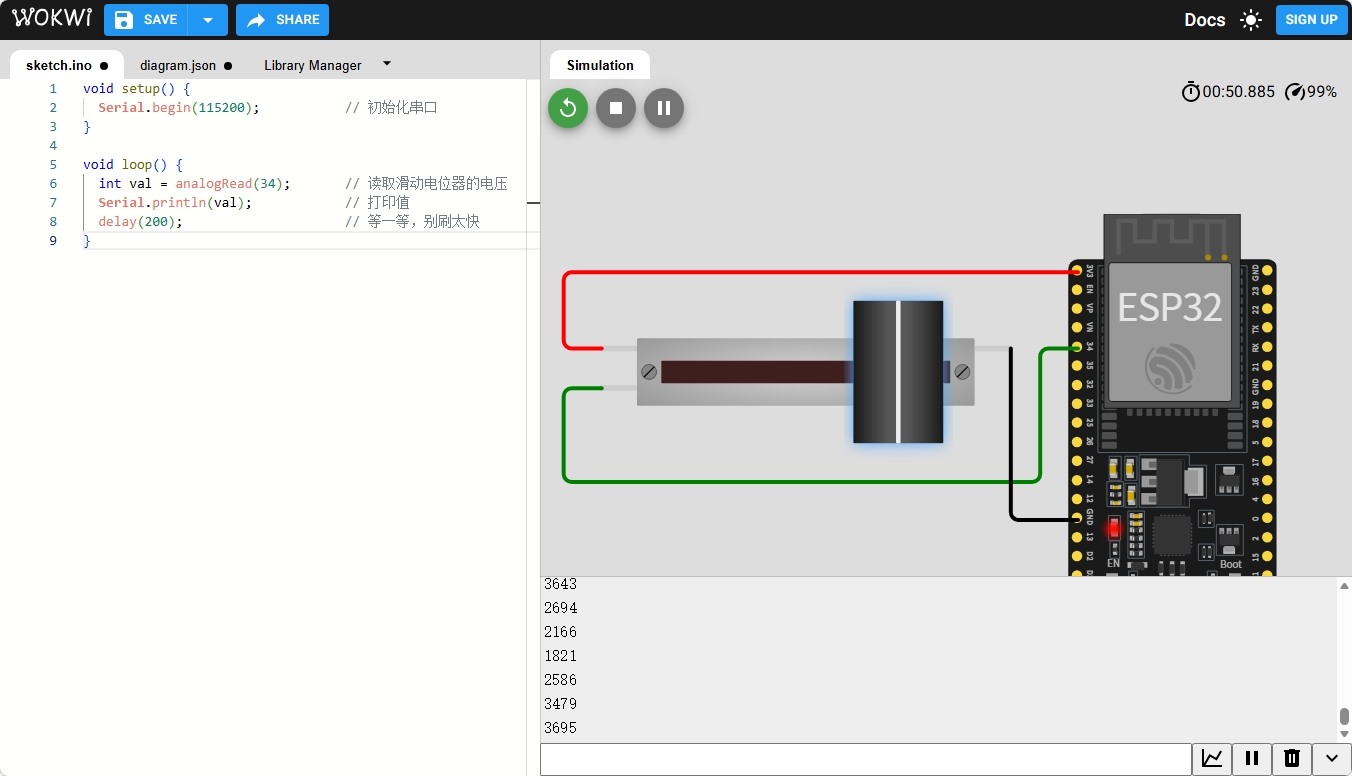Click 'Serial.begin(115200);' in the editor
Screen dimensions: 1352x776
click(x=179, y=108)
